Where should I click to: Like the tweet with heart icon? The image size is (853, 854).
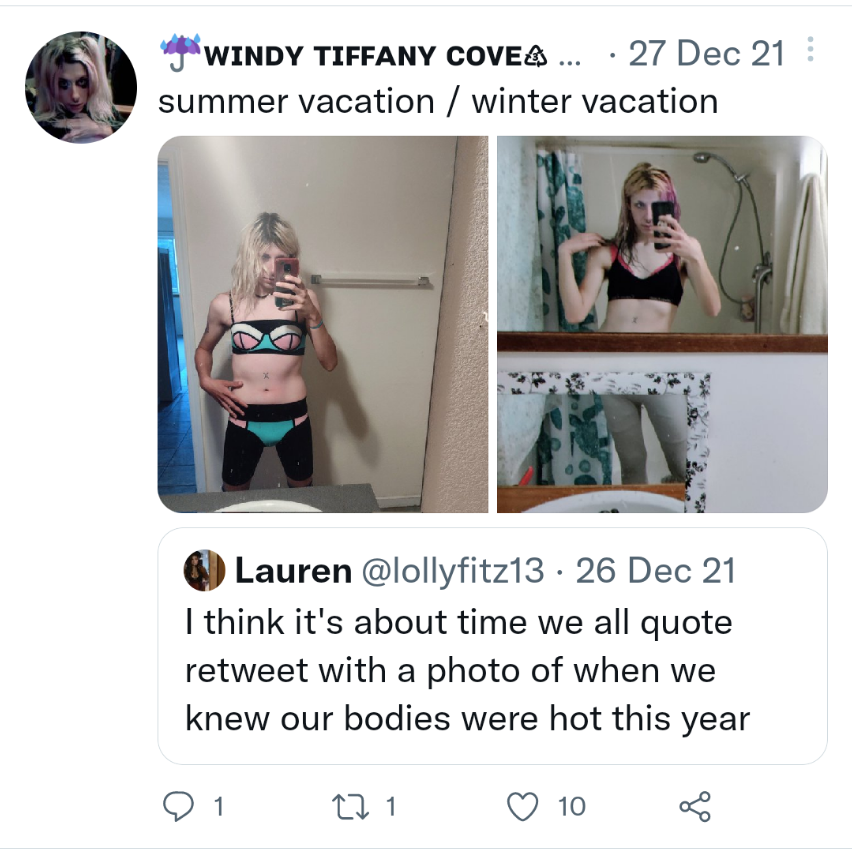522,807
